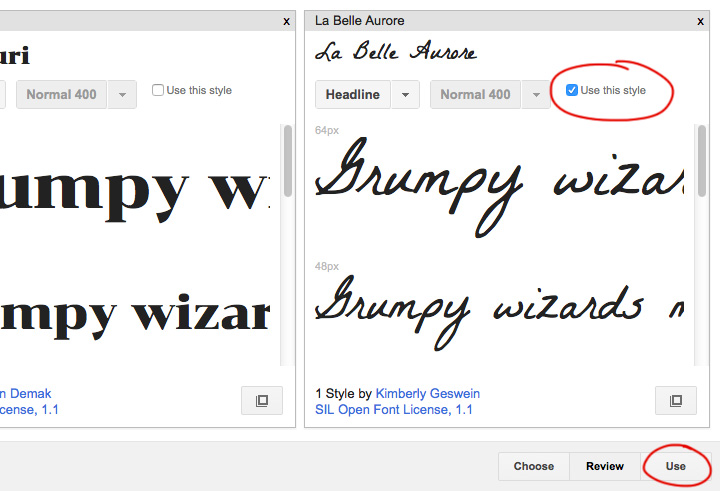Open La Belle Aurore's SIL Open Font License link
This screenshot has height=491, width=720.
(394, 409)
